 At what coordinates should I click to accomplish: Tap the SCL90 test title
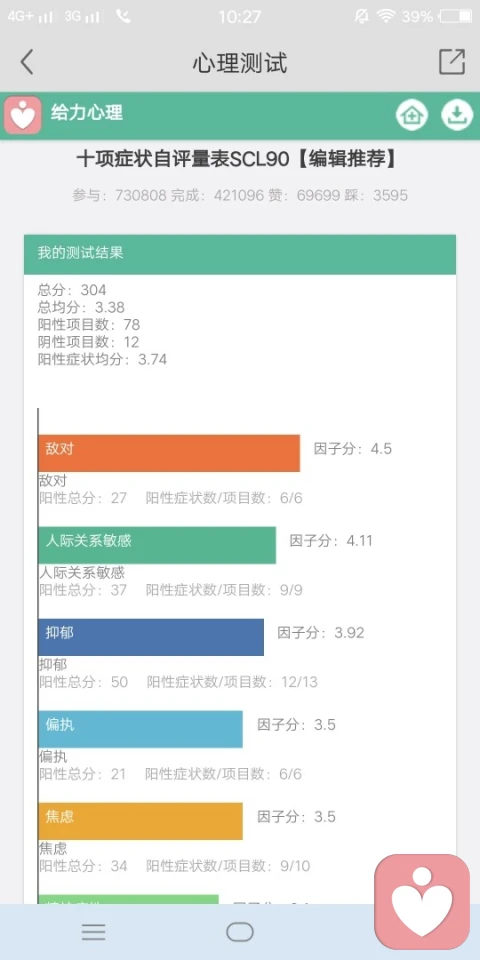coord(237,159)
